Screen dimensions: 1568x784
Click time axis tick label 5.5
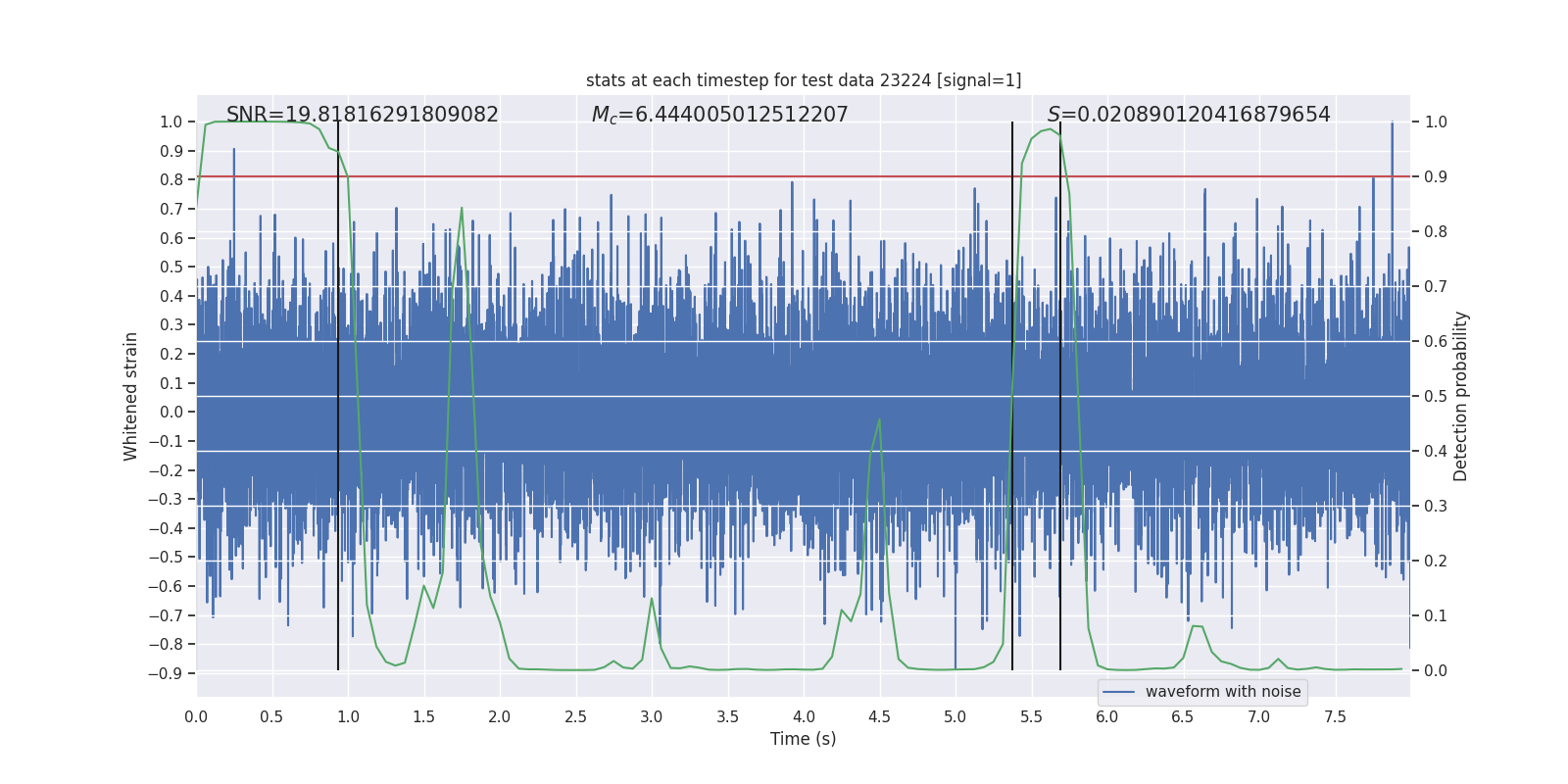1031,716
